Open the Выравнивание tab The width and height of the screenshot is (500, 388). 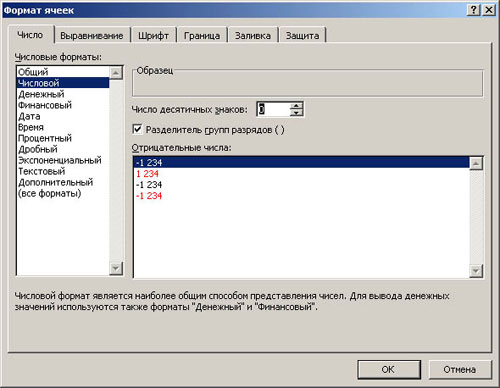click(92, 36)
